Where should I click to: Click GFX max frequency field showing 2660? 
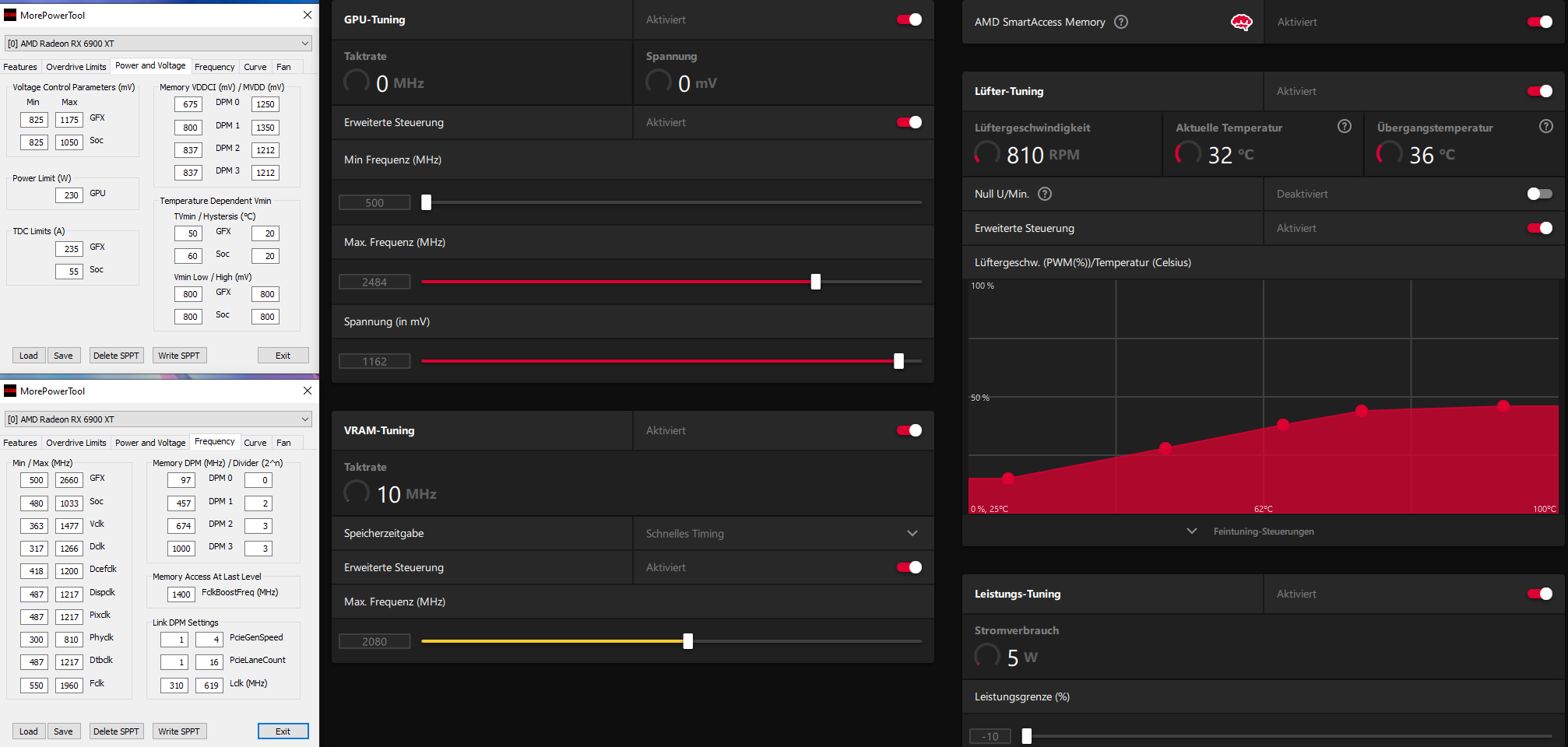click(69, 480)
